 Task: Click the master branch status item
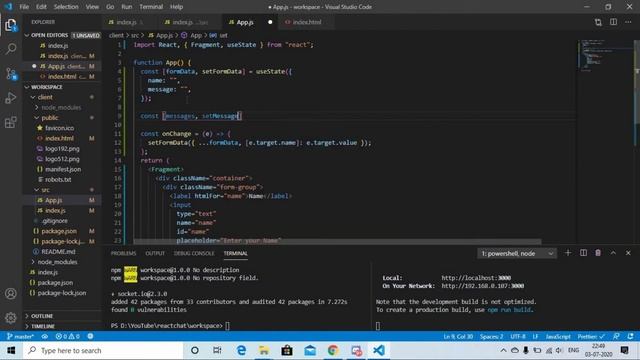(20, 336)
